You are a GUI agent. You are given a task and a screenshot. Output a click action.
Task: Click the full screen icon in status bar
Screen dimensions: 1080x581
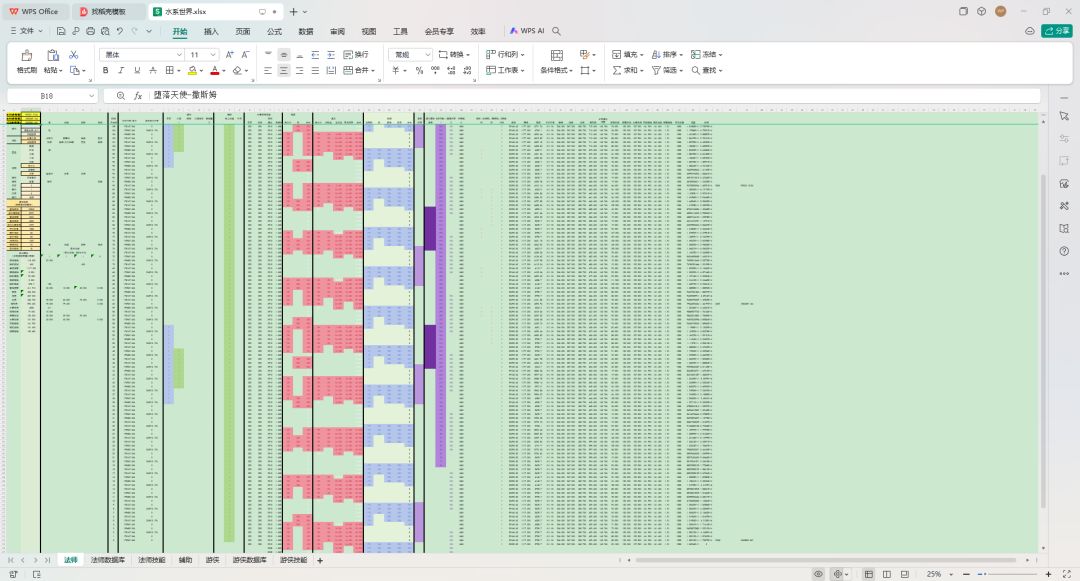[x=1067, y=573]
